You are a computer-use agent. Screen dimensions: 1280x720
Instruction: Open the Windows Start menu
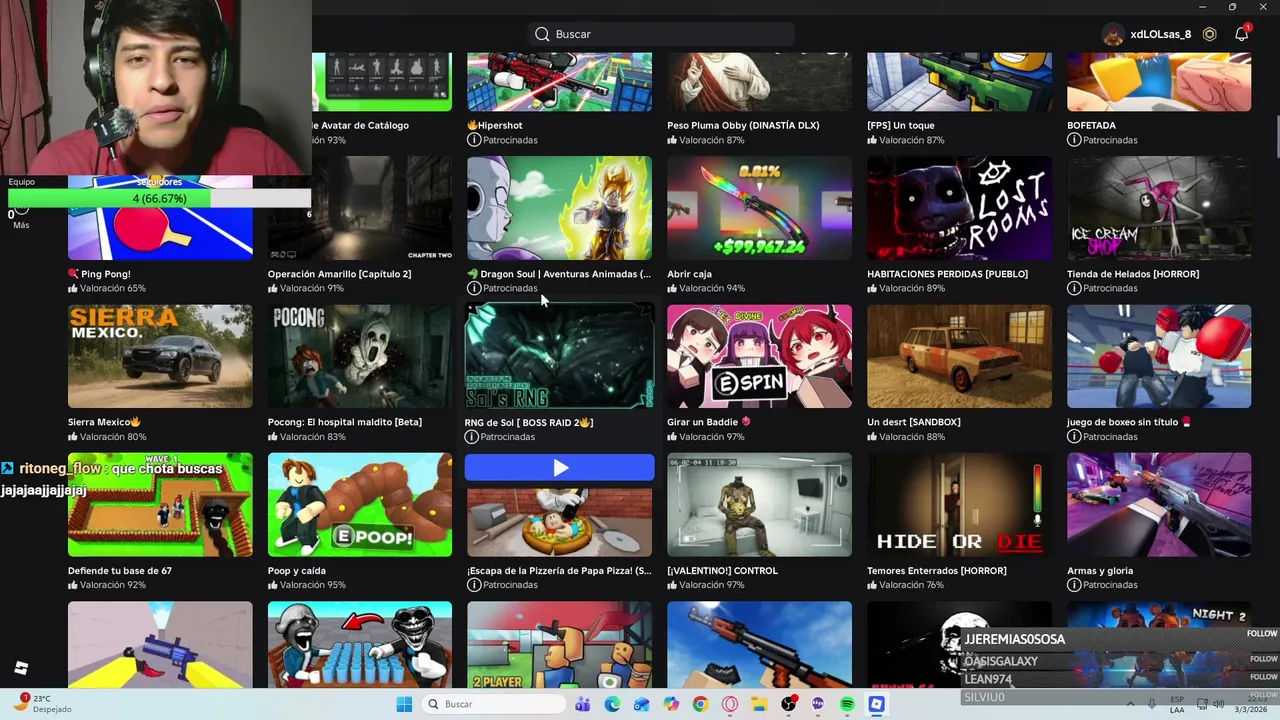coord(404,704)
